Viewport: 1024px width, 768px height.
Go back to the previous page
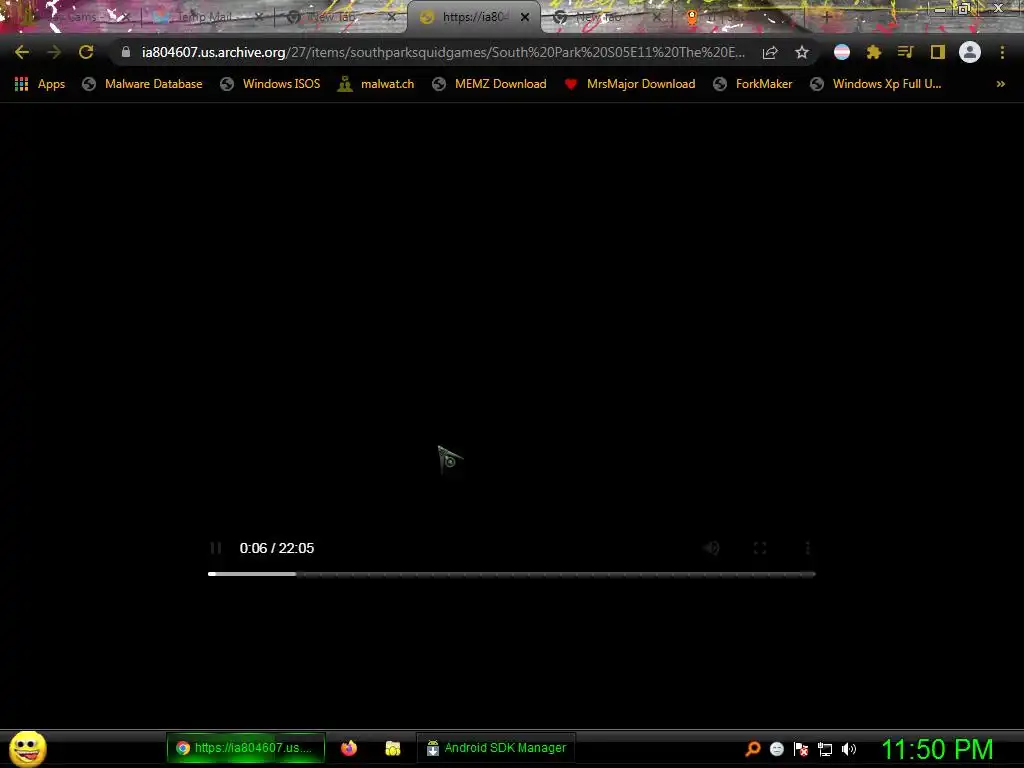[x=22, y=52]
